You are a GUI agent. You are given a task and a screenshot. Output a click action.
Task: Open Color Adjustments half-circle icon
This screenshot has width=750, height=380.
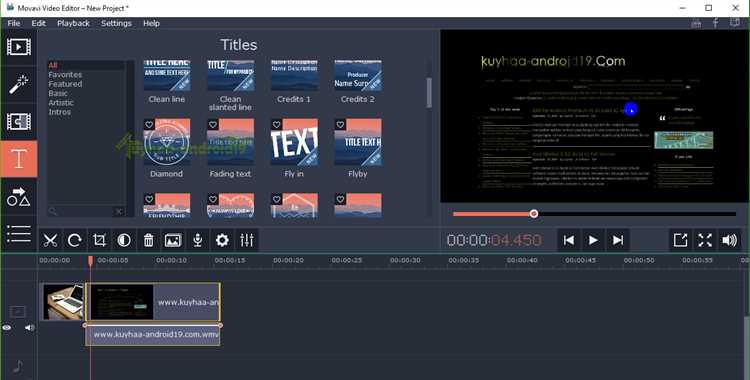point(124,240)
